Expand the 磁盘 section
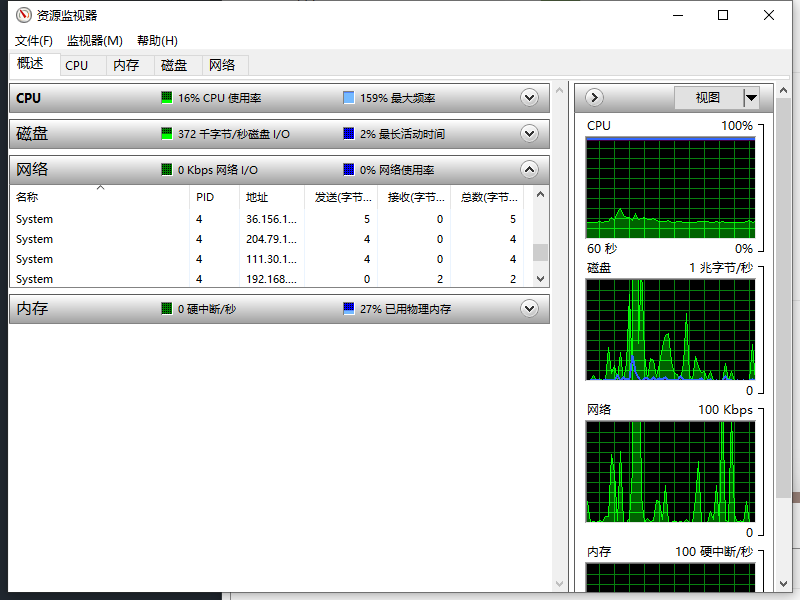The width and height of the screenshot is (800, 600). coord(530,134)
